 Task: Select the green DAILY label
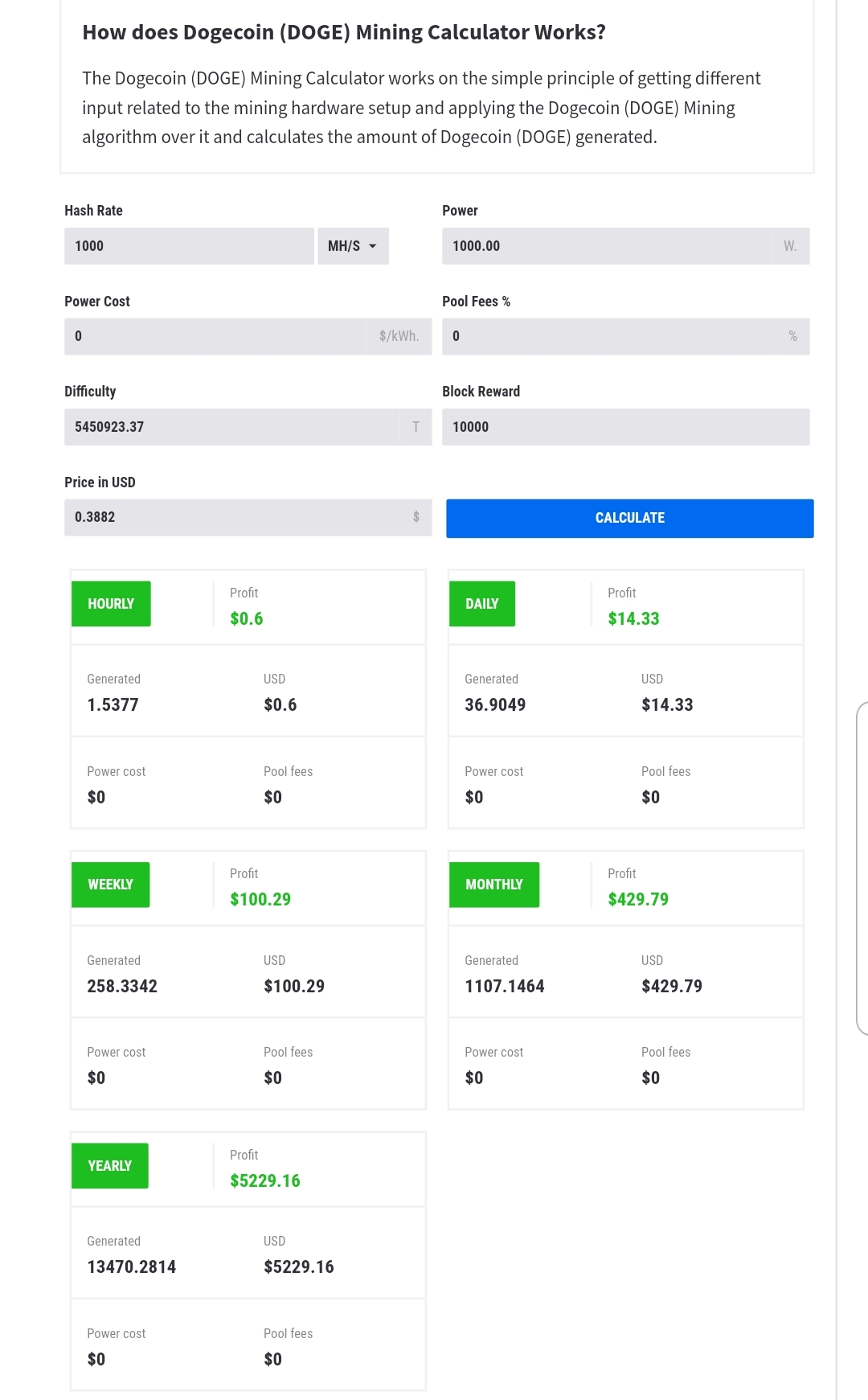pos(482,604)
